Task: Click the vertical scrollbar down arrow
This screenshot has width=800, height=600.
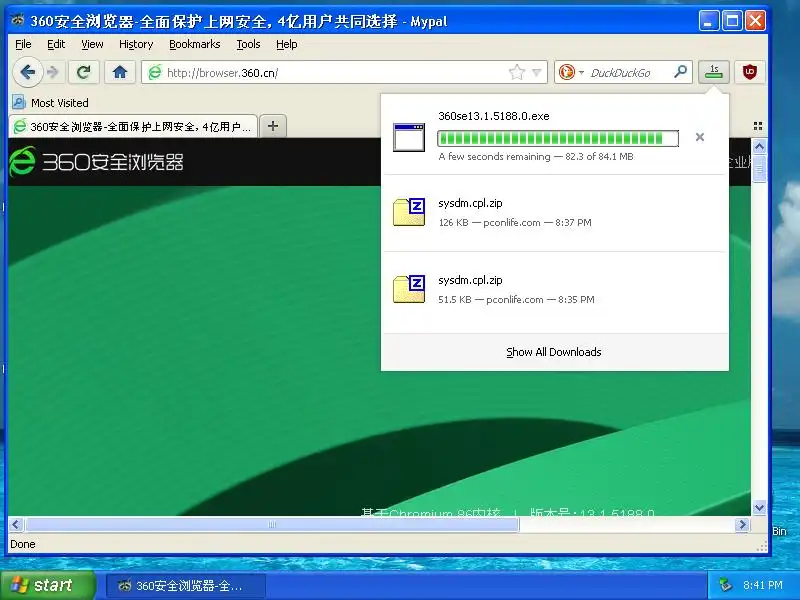Action: point(759,507)
